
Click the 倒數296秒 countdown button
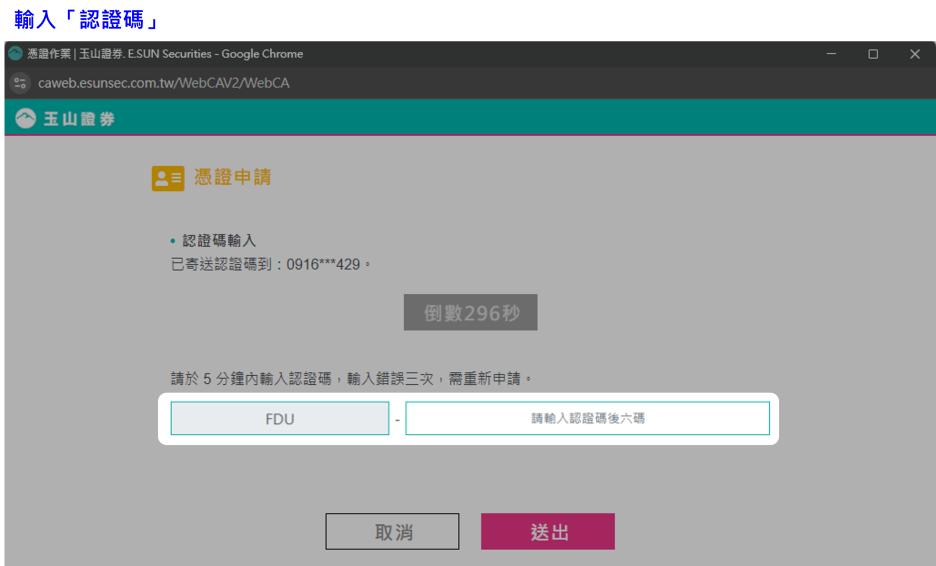pyautogui.click(x=470, y=313)
